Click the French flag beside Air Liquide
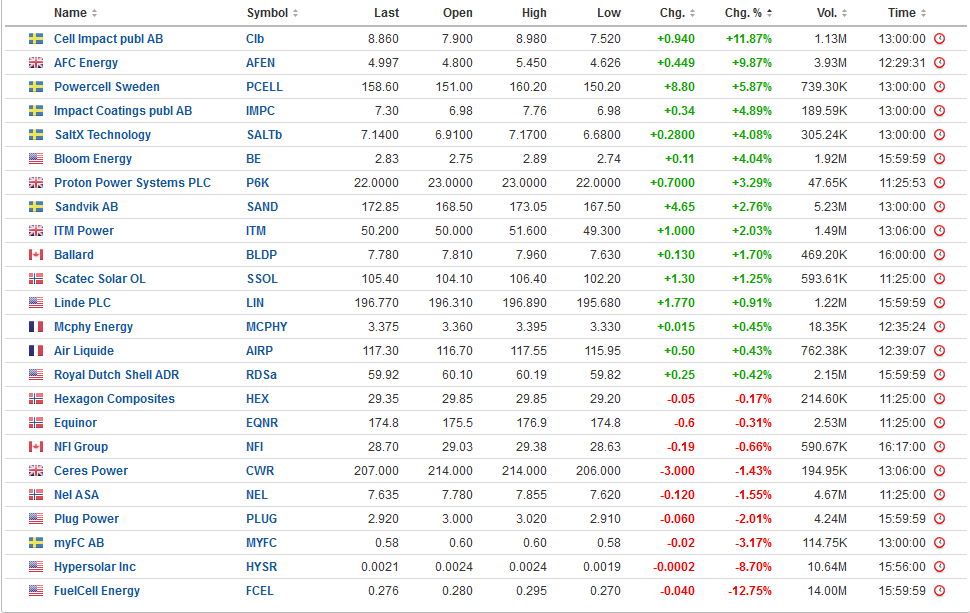The width and height of the screenshot is (970, 613). [x=36, y=351]
